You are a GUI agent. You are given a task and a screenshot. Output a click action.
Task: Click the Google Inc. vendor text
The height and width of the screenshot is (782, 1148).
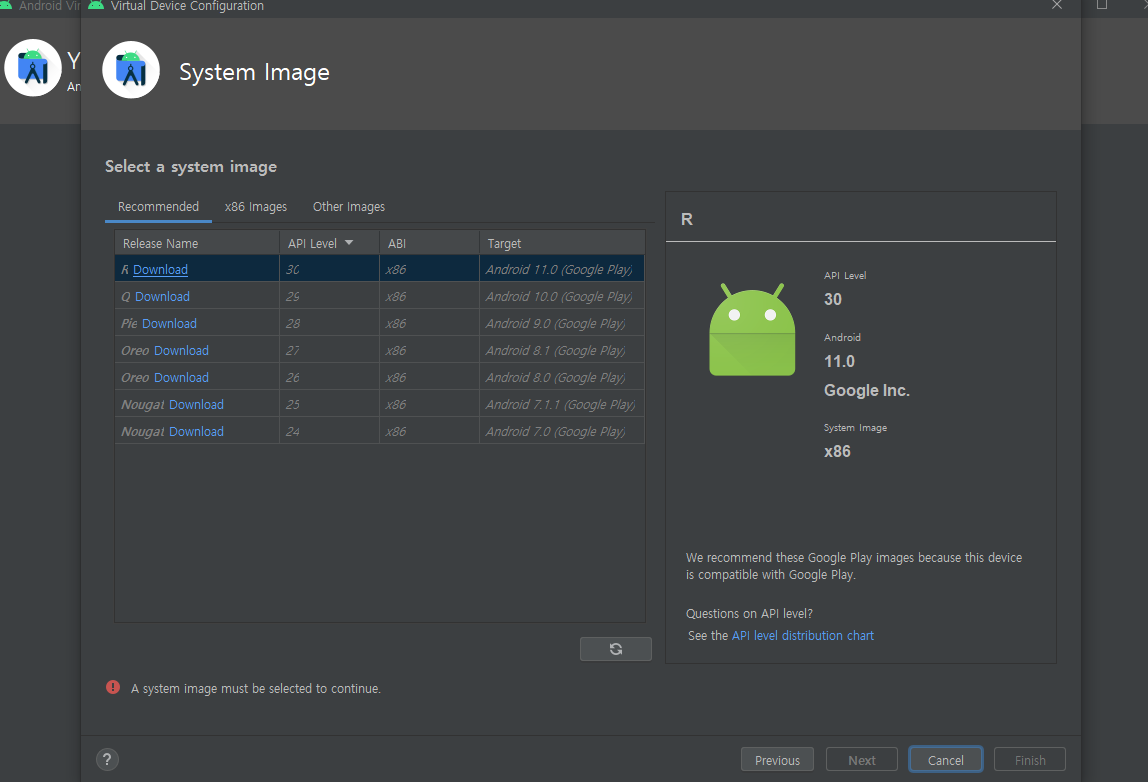click(867, 390)
